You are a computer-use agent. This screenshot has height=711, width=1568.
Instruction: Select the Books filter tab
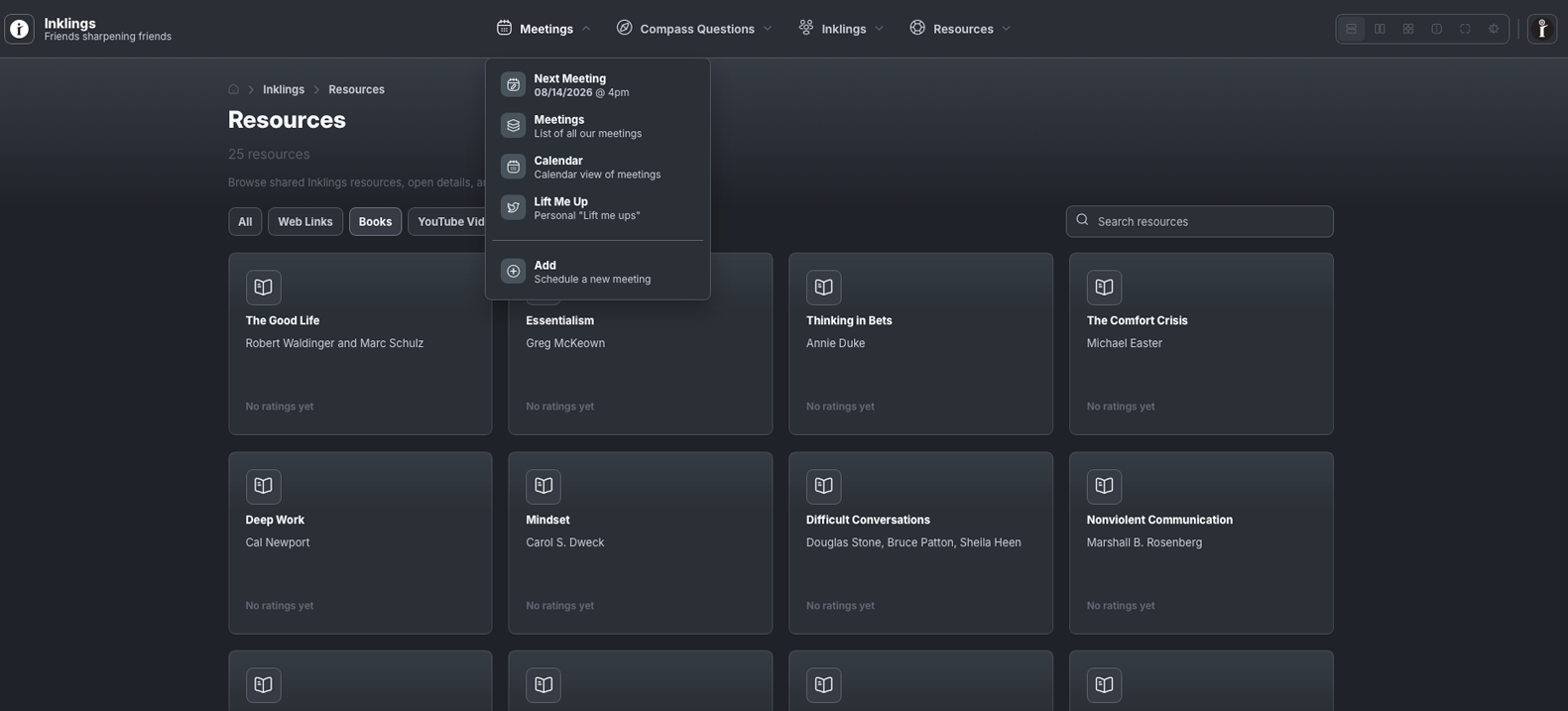click(x=375, y=222)
